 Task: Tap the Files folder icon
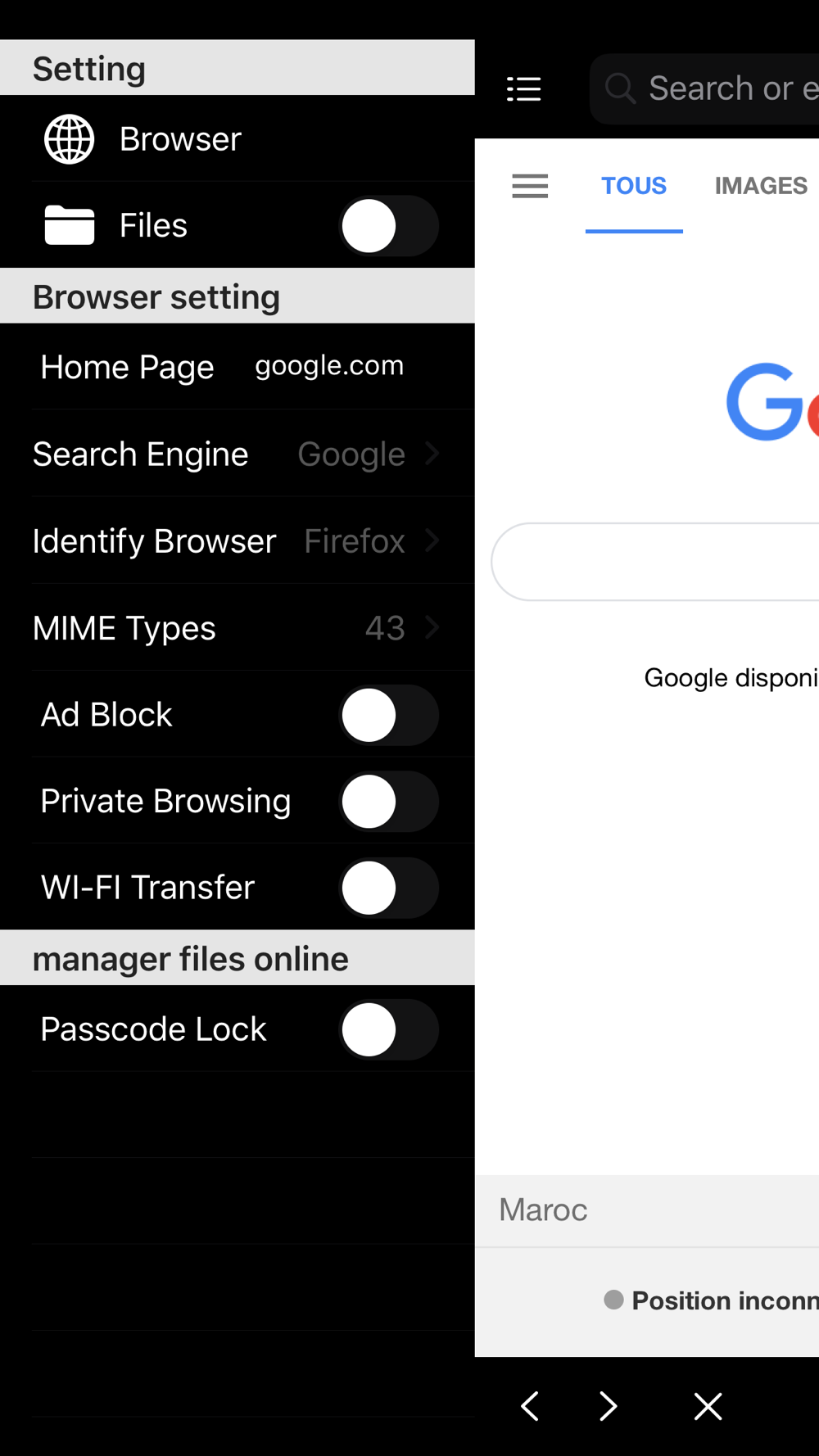pos(69,225)
